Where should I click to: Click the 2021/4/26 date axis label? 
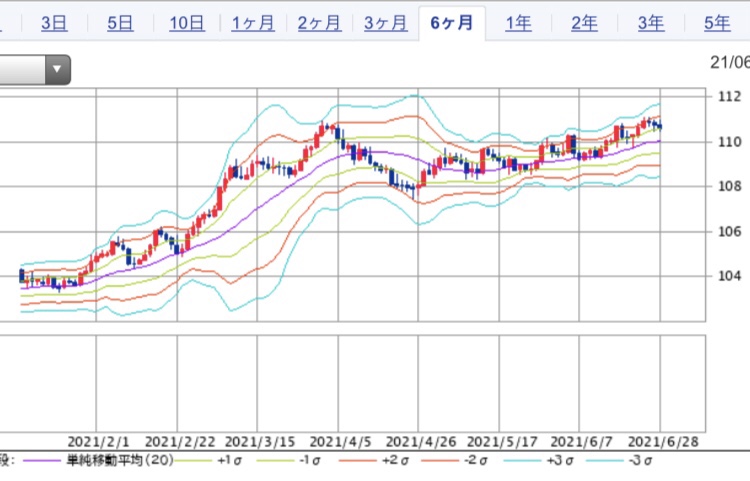[x=421, y=442]
